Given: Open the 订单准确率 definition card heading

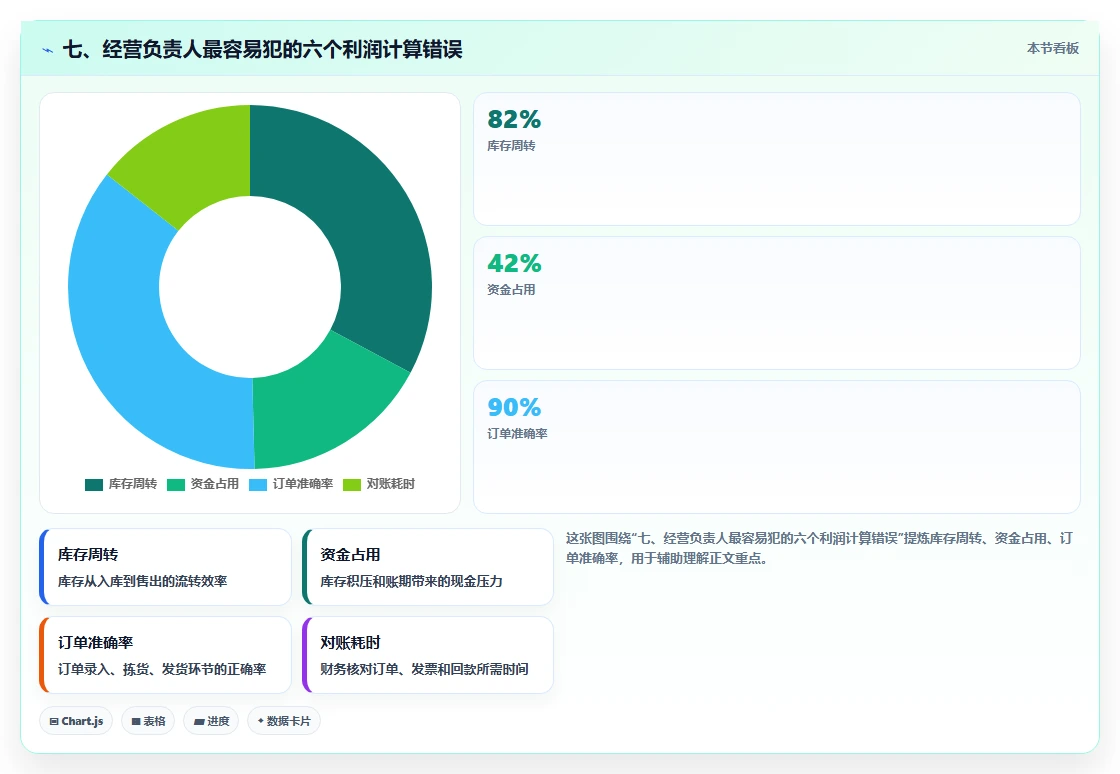Looking at the screenshot, I should tap(96, 643).
